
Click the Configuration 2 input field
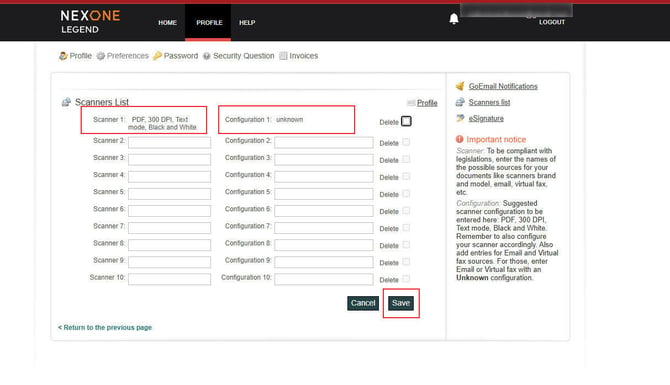coord(323,142)
